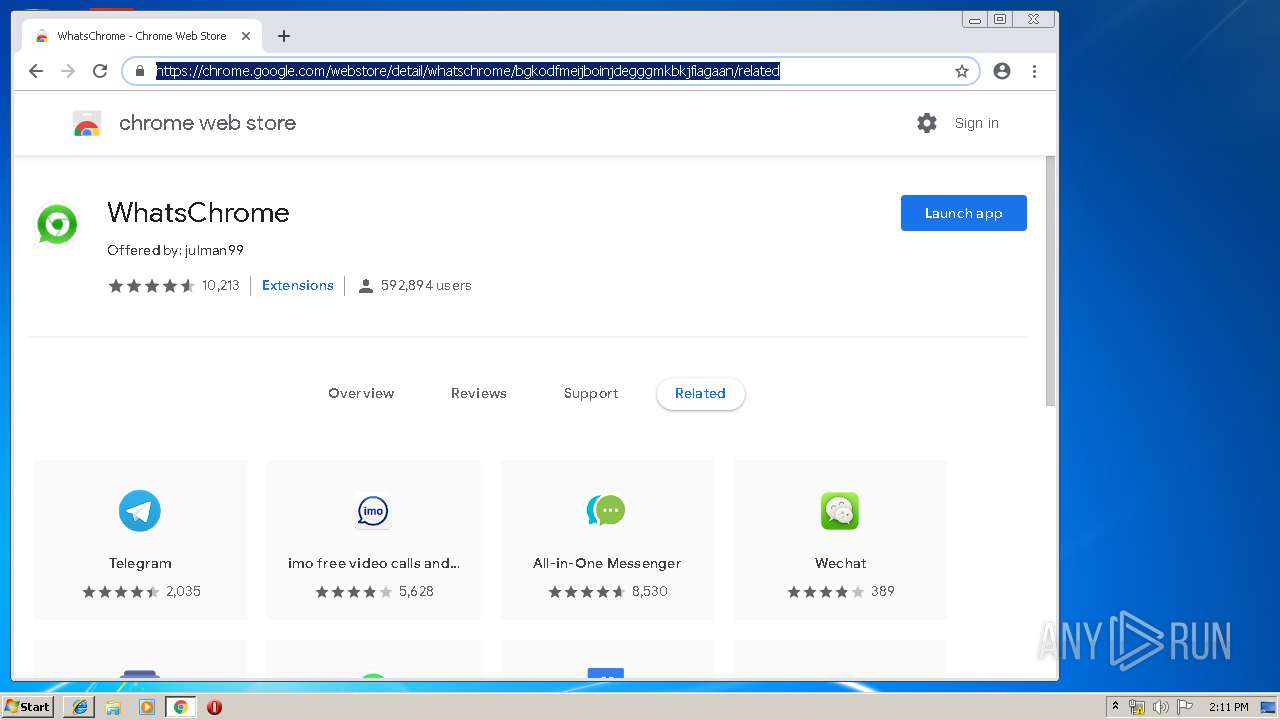Viewport: 1280px width, 720px height.
Task: Open the file explorer taskbar icon
Action: (113, 707)
